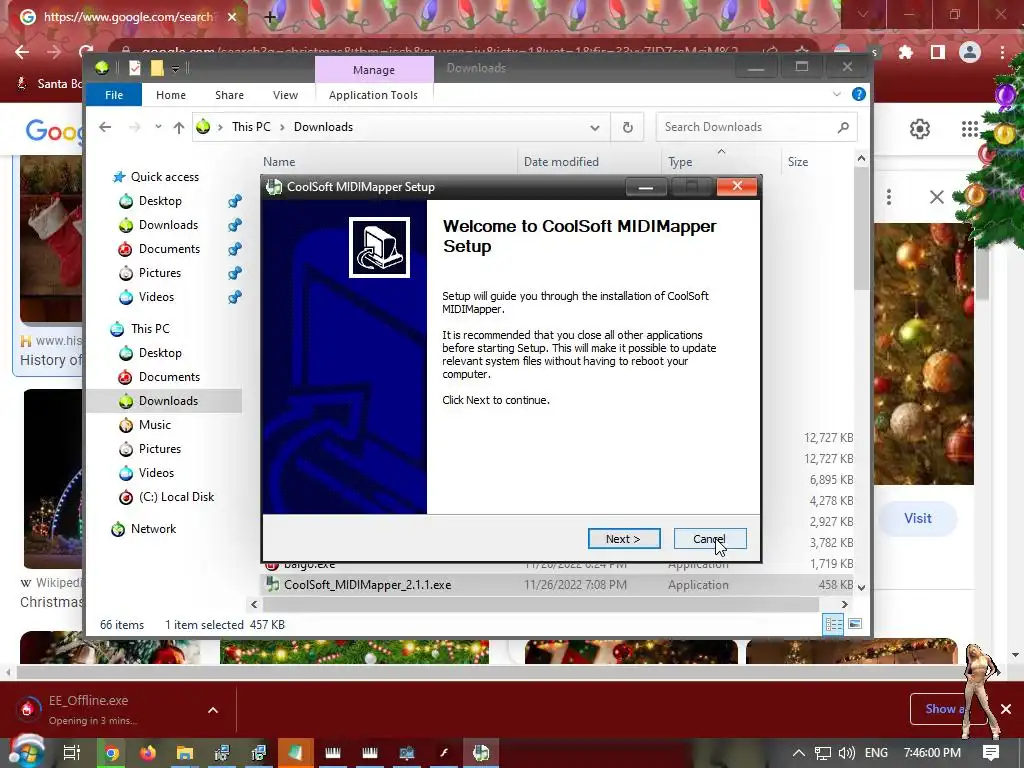Expand the Explorer ribbon chevron
The width and height of the screenshot is (1024, 768).
tap(837, 95)
